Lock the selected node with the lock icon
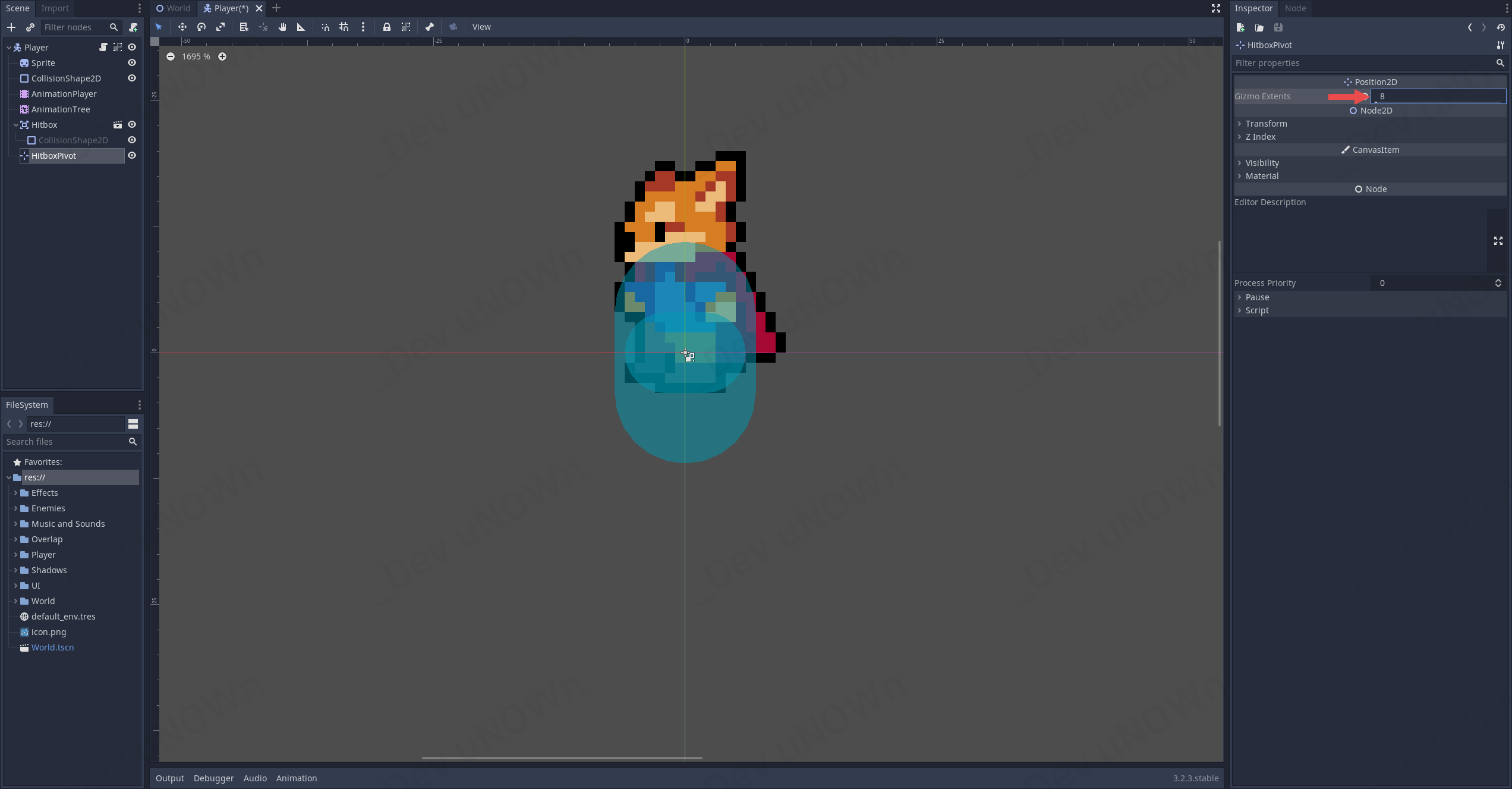1512x789 pixels. point(387,27)
